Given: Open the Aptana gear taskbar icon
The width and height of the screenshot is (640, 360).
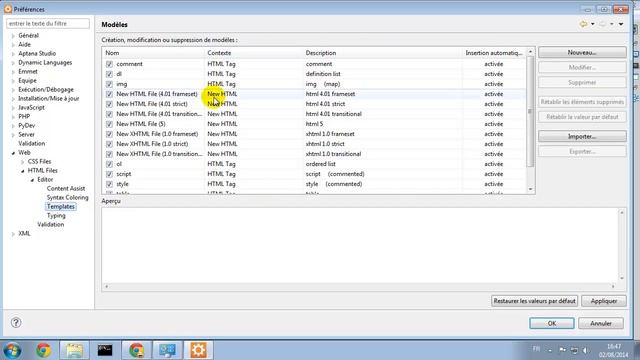Looking at the screenshot, I should pos(198,350).
